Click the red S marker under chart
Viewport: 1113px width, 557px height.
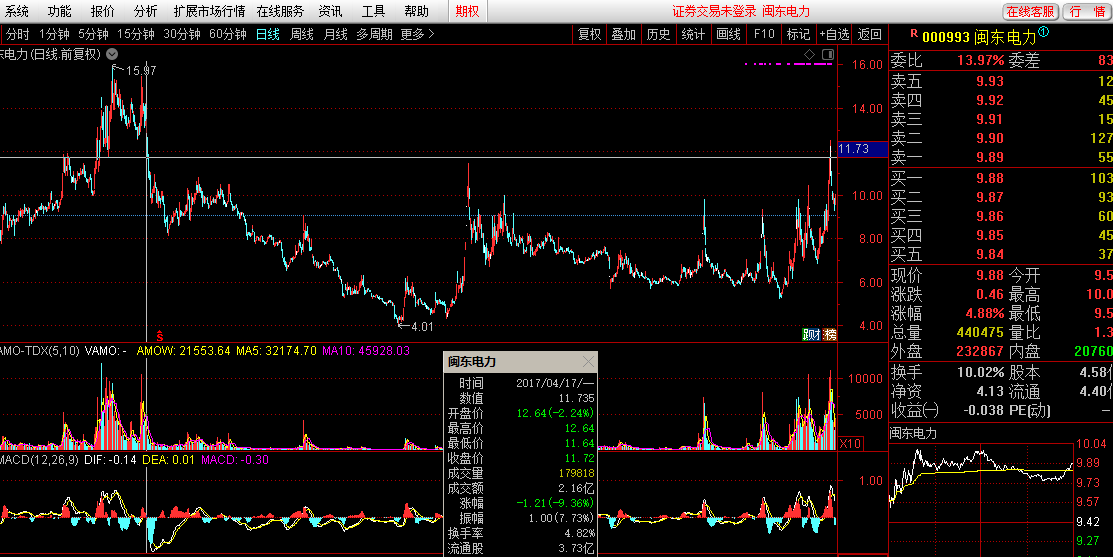click(x=160, y=336)
